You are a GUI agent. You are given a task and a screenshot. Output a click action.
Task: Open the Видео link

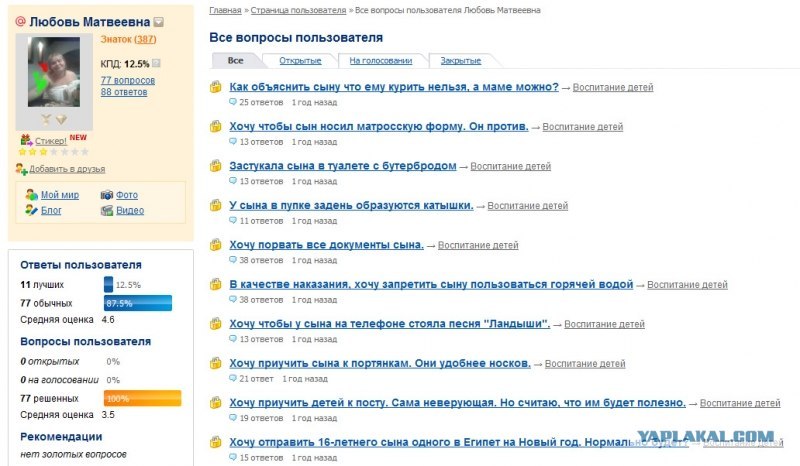pos(130,210)
